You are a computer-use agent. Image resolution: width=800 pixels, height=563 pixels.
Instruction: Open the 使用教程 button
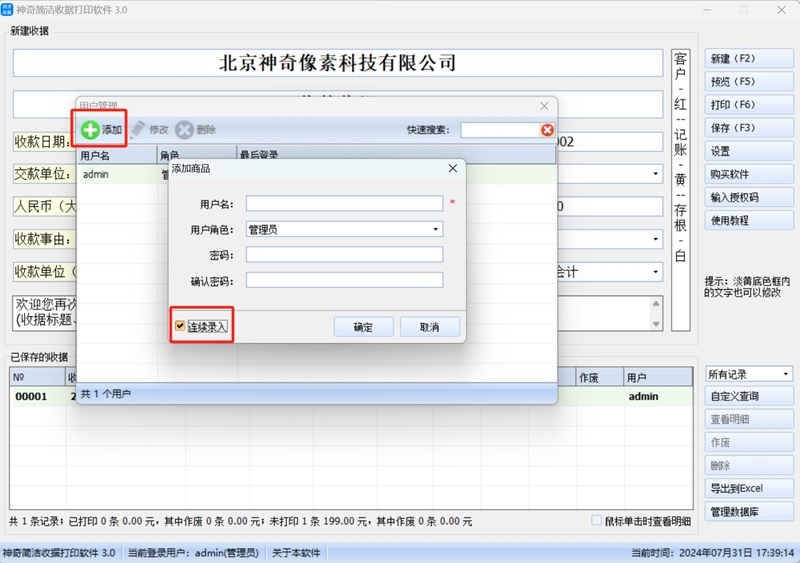coord(749,221)
